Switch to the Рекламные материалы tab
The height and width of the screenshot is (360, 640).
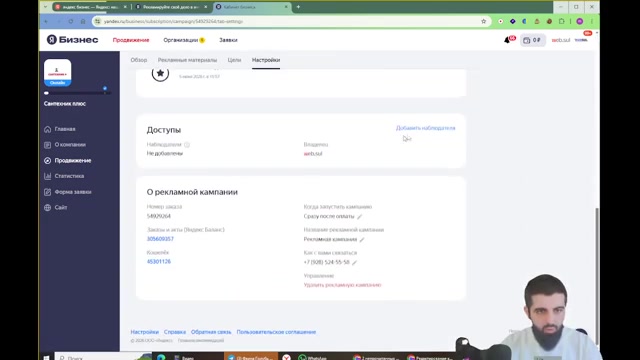[187, 60]
